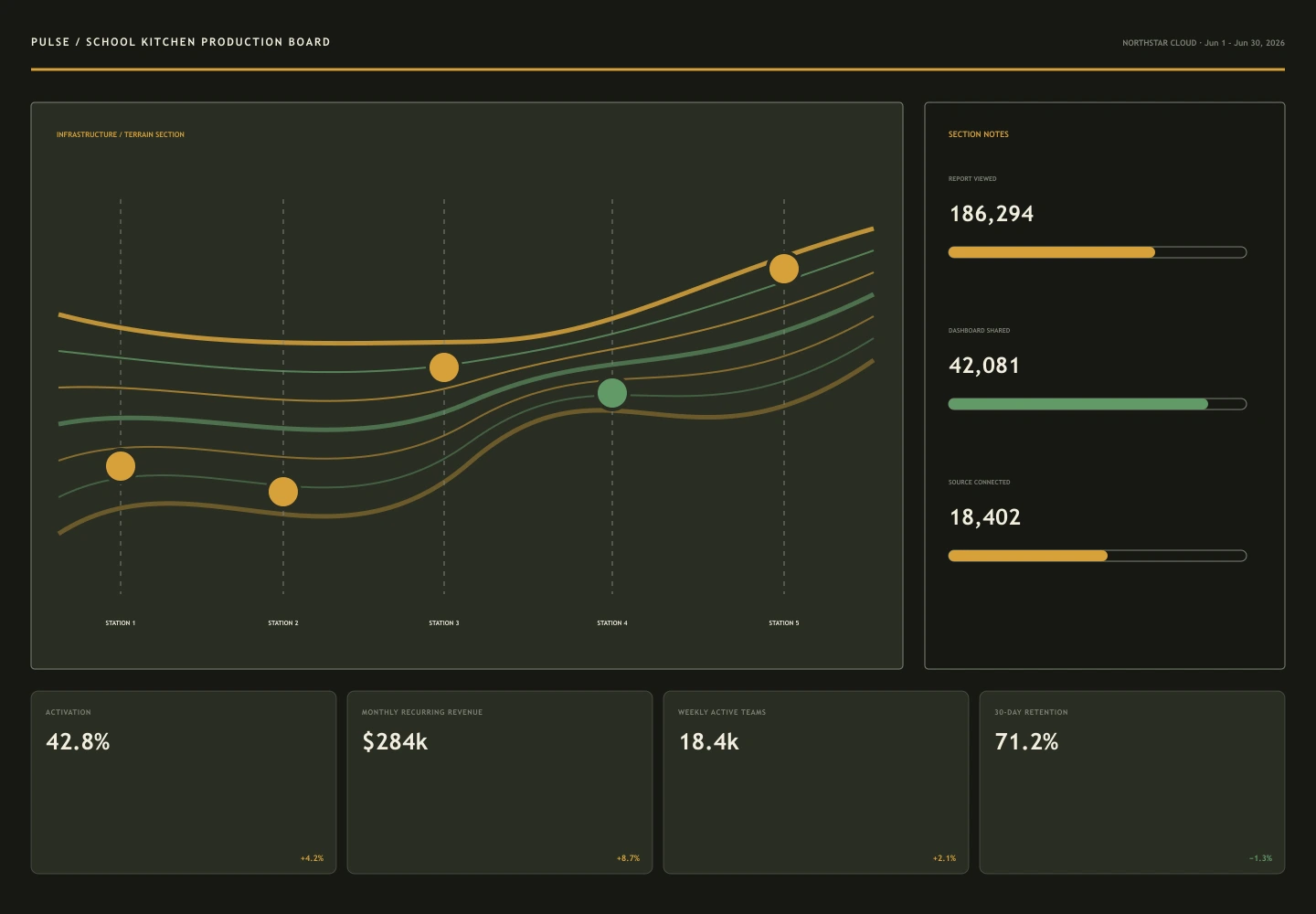Screen dimensions: 1316x914
Task: Select the "30-DAY RETENTION" card label
Action: click(1031, 712)
